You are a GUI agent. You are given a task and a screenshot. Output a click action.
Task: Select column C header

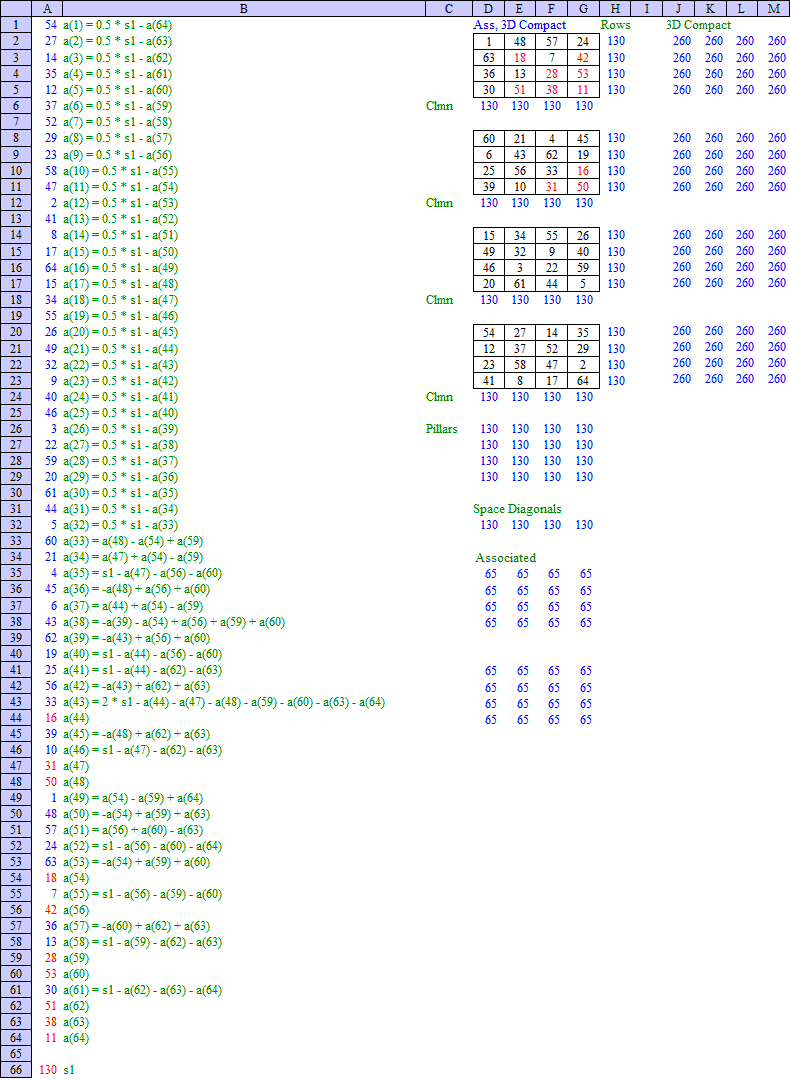click(448, 9)
